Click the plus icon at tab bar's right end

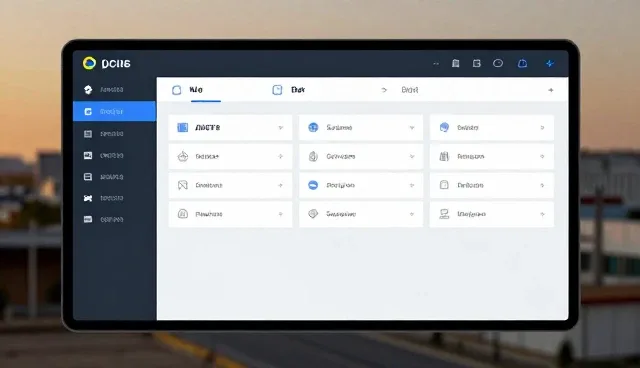[x=551, y=90]
